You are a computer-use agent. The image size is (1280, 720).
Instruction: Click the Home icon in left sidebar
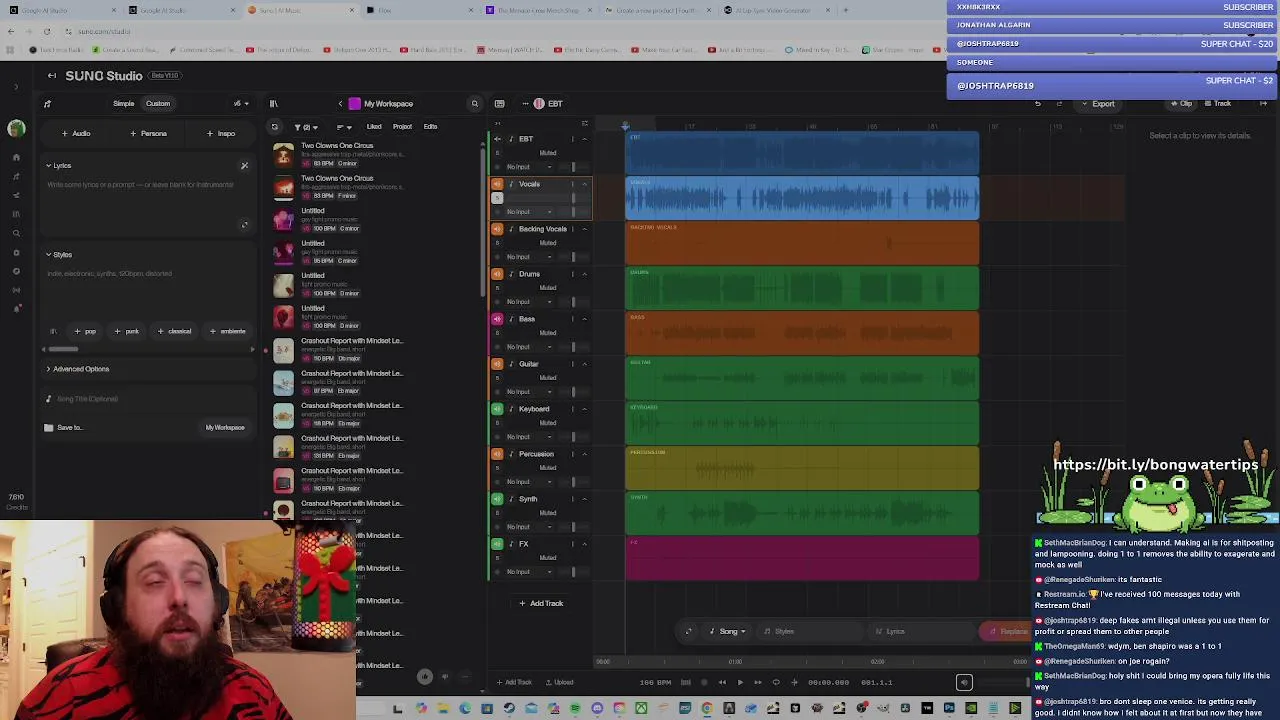point(16,157)
